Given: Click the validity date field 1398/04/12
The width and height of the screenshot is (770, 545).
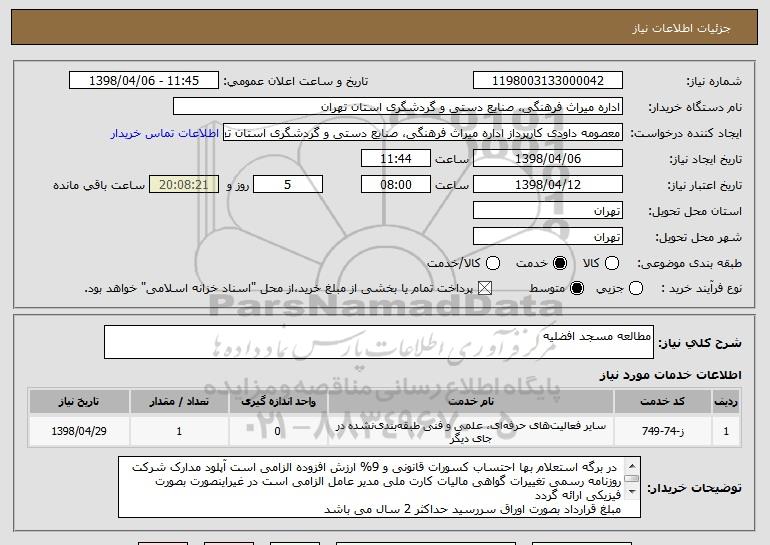Looking at the screenshot, I should point(548,185).
